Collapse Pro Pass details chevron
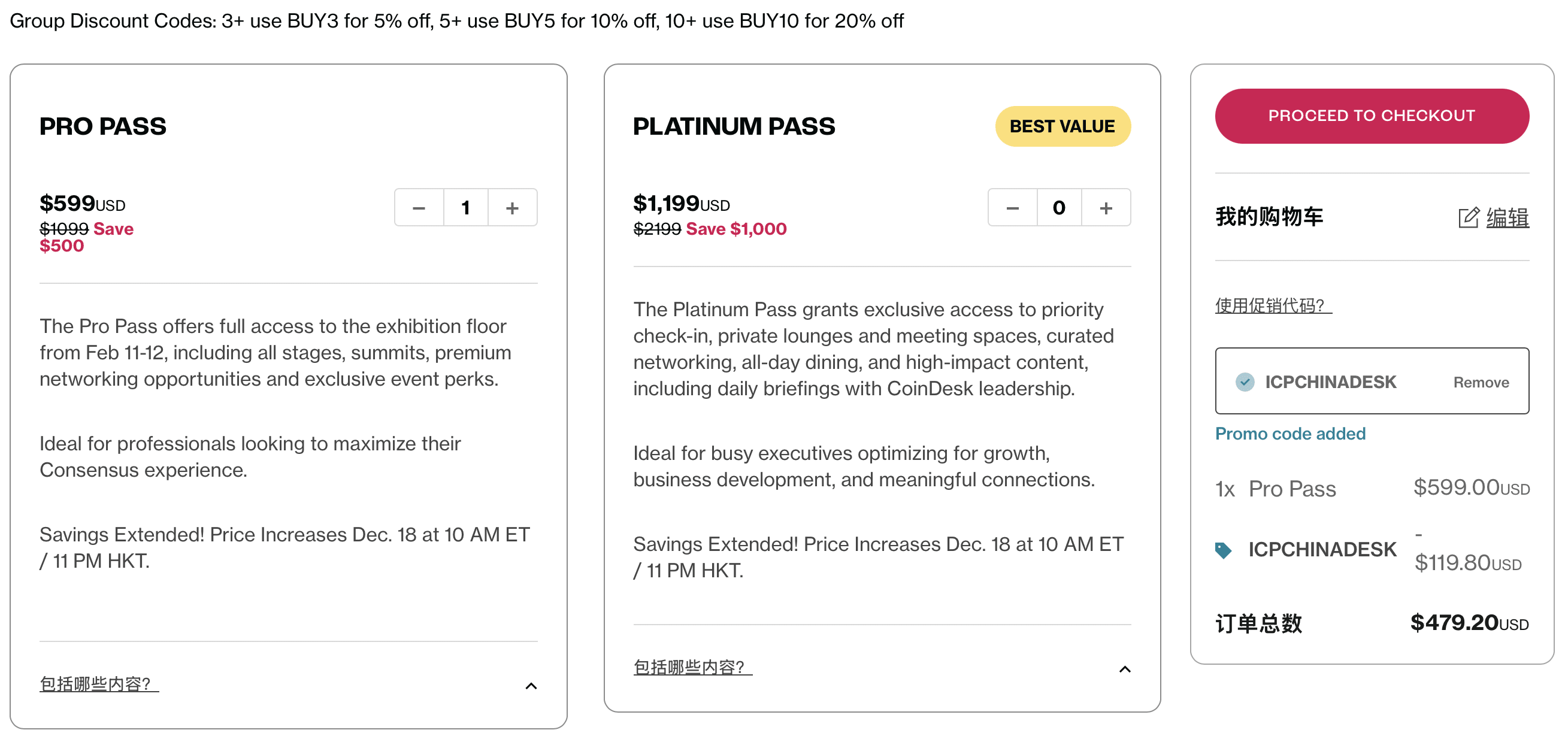 click(531, 686)
